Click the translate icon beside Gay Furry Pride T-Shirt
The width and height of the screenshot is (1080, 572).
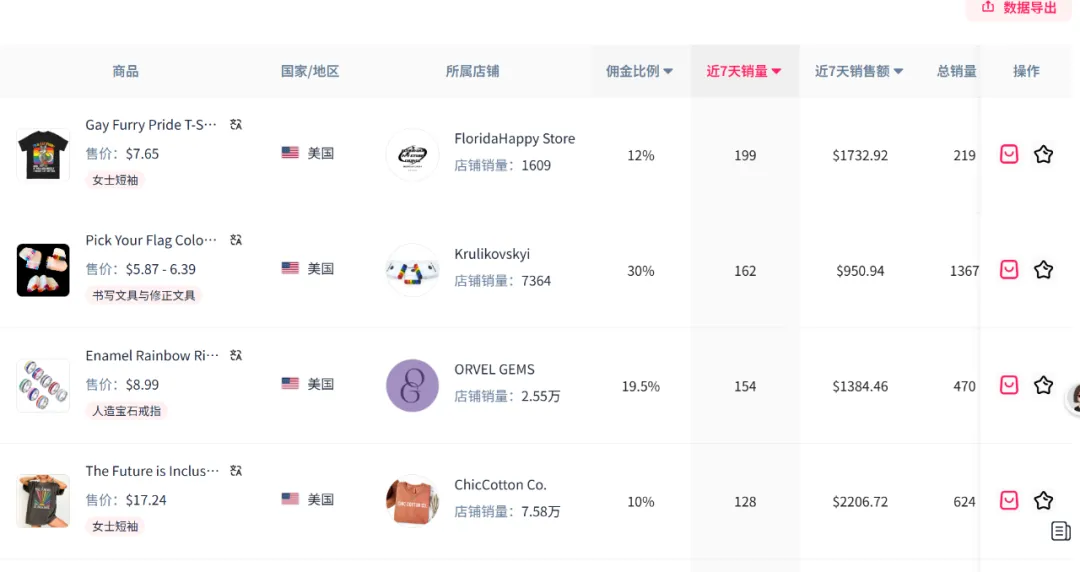236,125
